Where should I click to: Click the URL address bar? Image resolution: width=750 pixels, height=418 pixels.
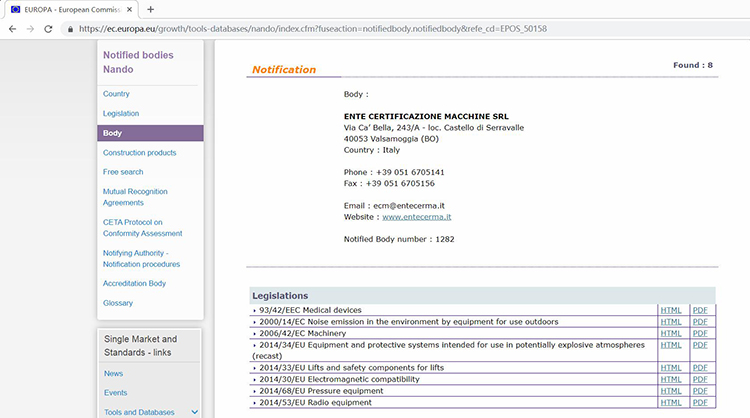pos(313,29)
